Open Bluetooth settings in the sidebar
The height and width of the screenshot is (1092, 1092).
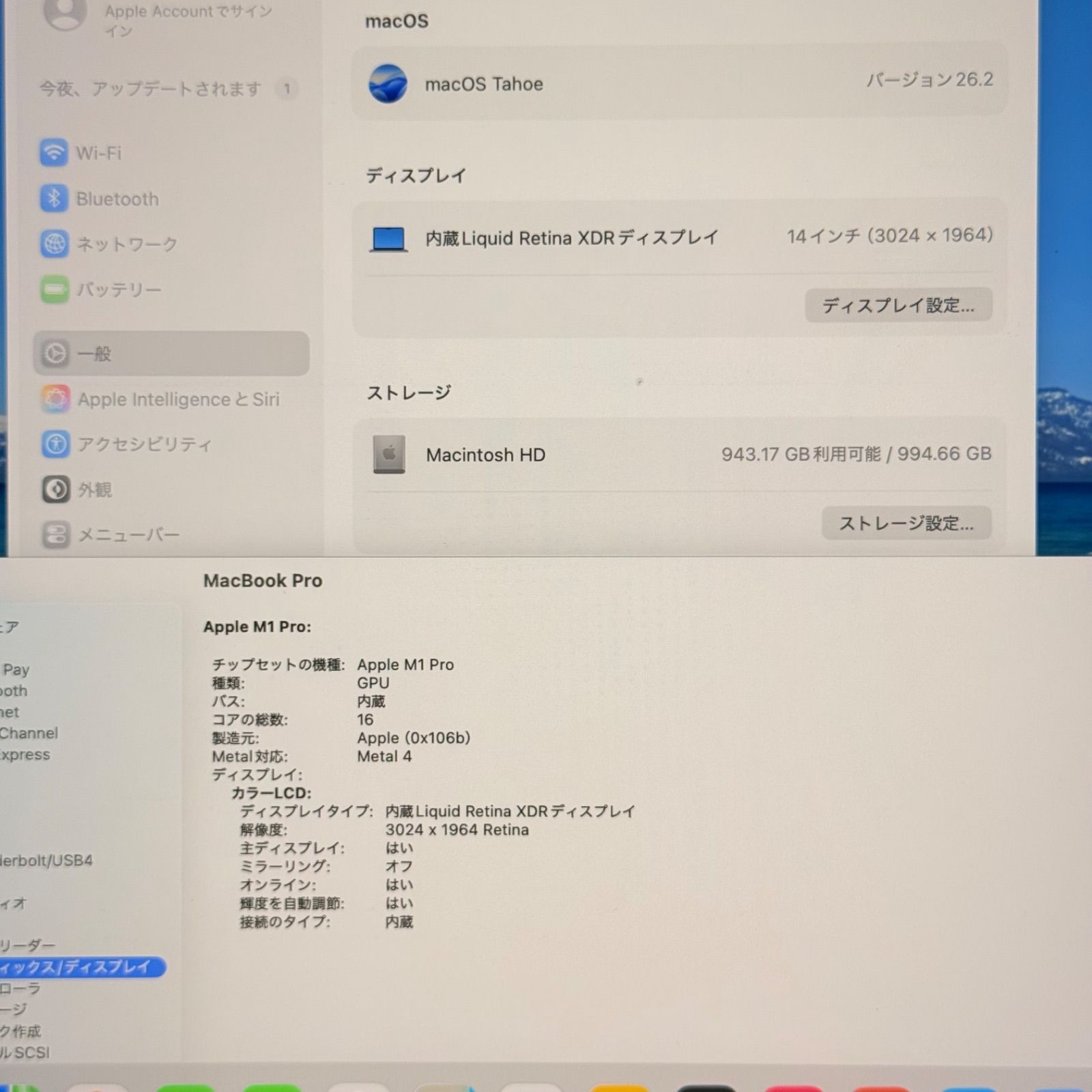171,199
